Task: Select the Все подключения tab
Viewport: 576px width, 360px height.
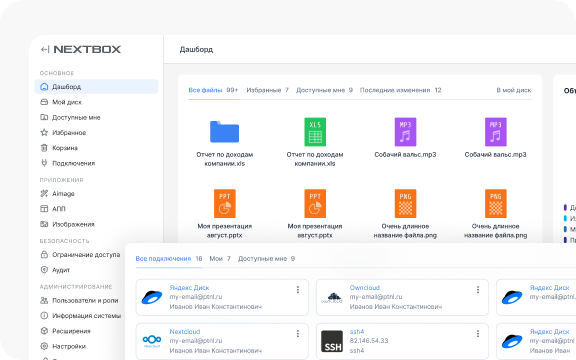Action: pos(169,259)
